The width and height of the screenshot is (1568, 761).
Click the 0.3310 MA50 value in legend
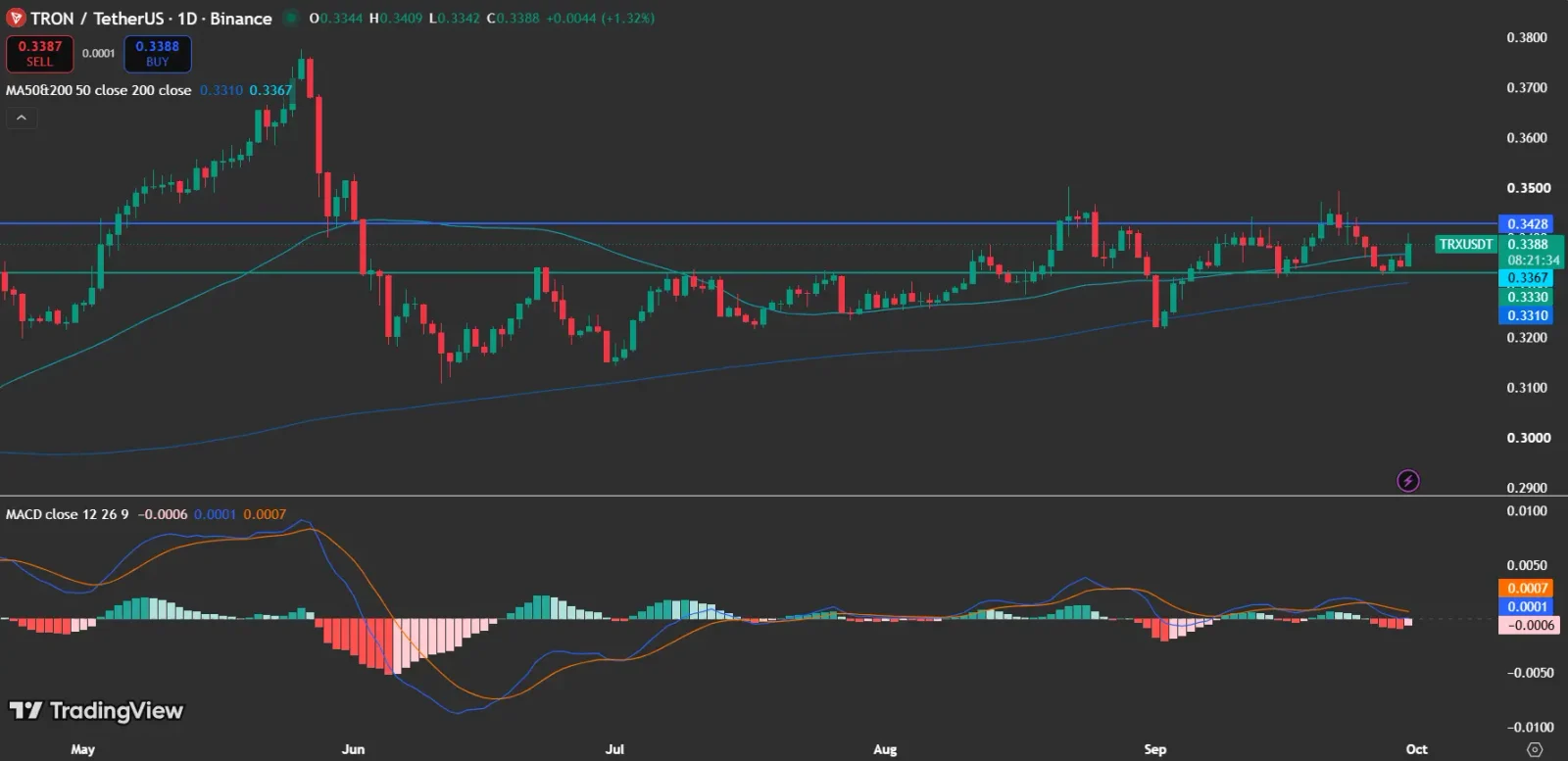(x=221, y=90)
